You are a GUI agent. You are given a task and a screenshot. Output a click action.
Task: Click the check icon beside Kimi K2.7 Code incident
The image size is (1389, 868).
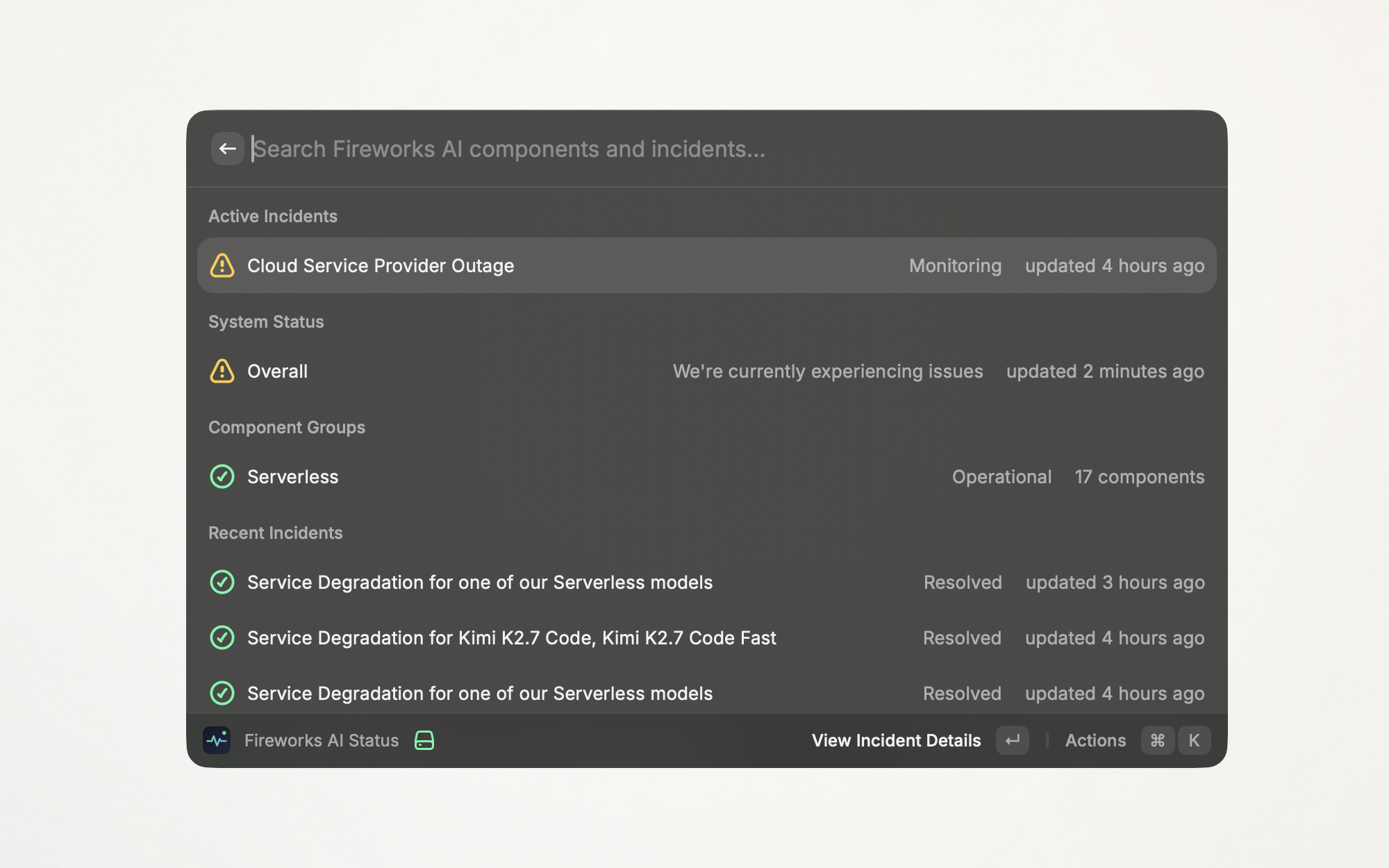click(222, 637)
